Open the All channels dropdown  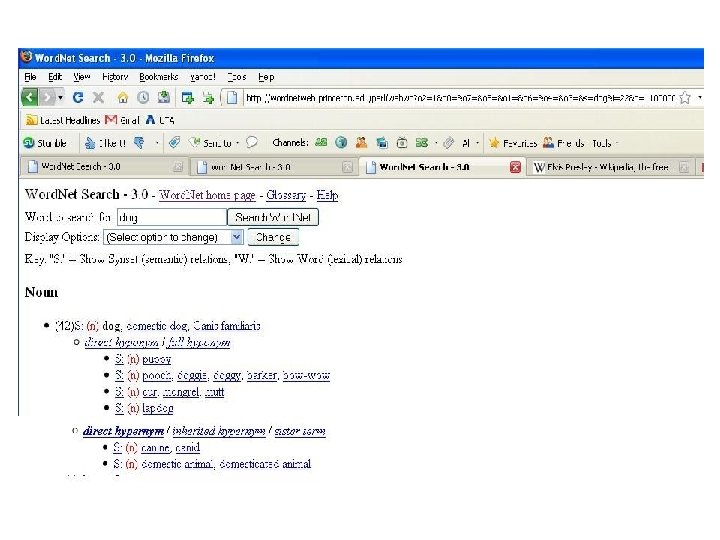pos(470,143)
